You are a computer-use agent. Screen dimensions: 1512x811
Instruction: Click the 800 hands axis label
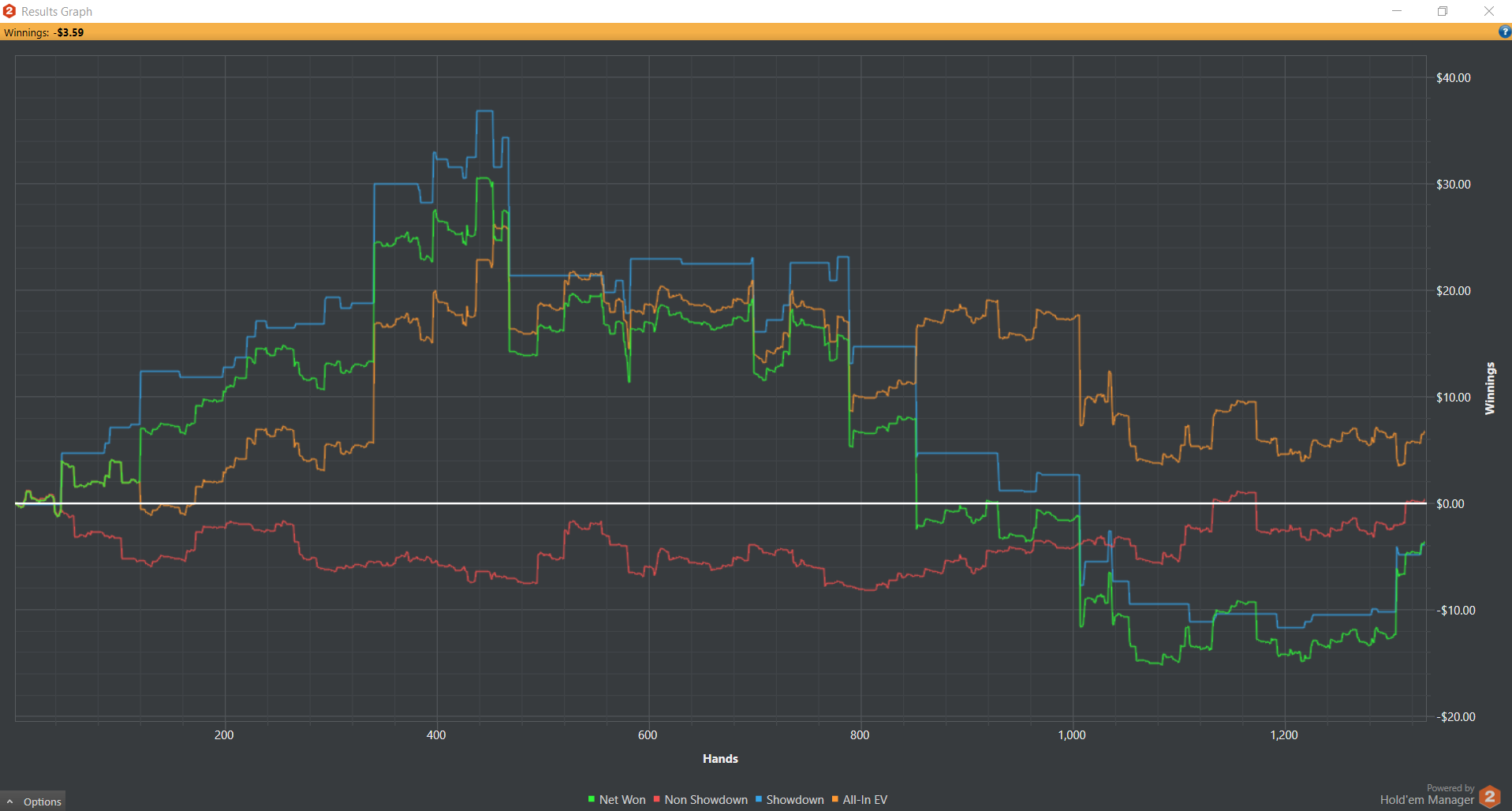tap(860, 735)
